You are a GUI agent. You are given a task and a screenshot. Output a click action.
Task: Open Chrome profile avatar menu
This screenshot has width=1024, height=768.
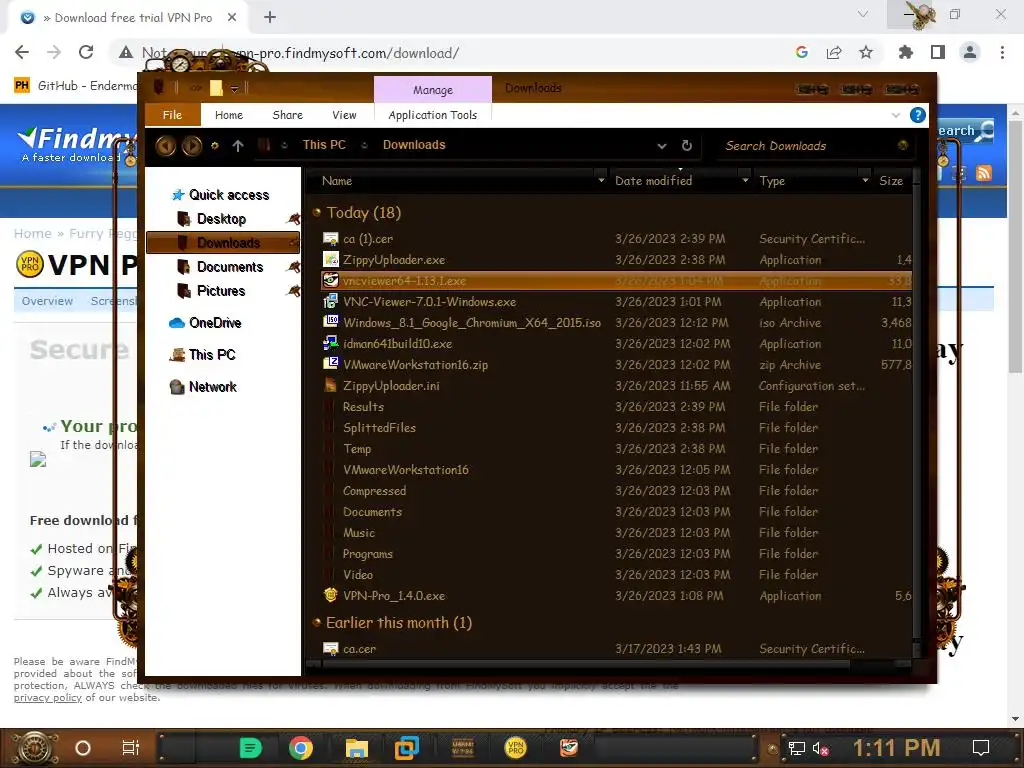coord(970,52)
